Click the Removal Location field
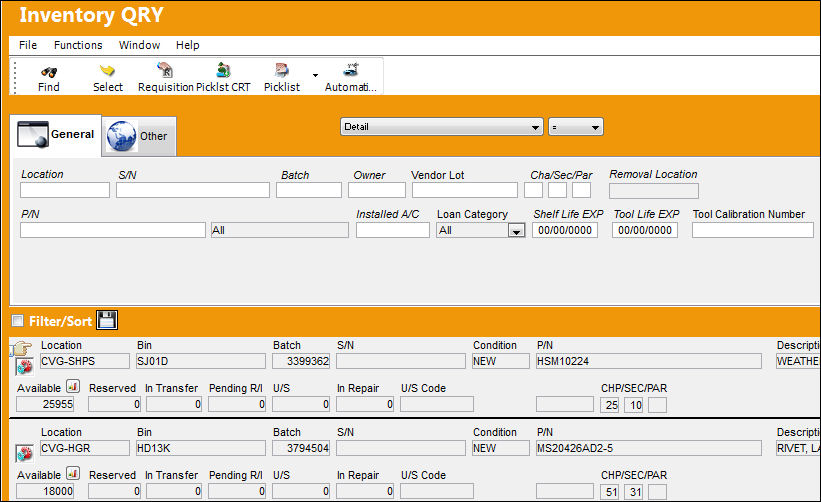The height and width of the screenshot is (502, 821). tap(653, 191)
